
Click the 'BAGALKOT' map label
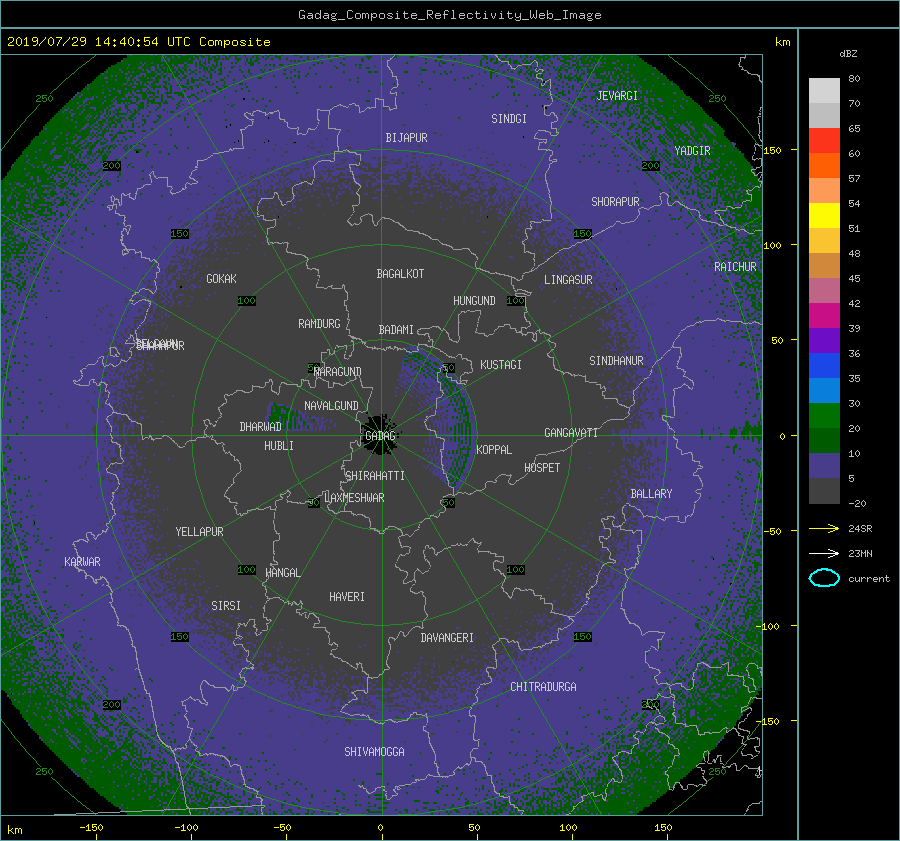tap(400, 274)
